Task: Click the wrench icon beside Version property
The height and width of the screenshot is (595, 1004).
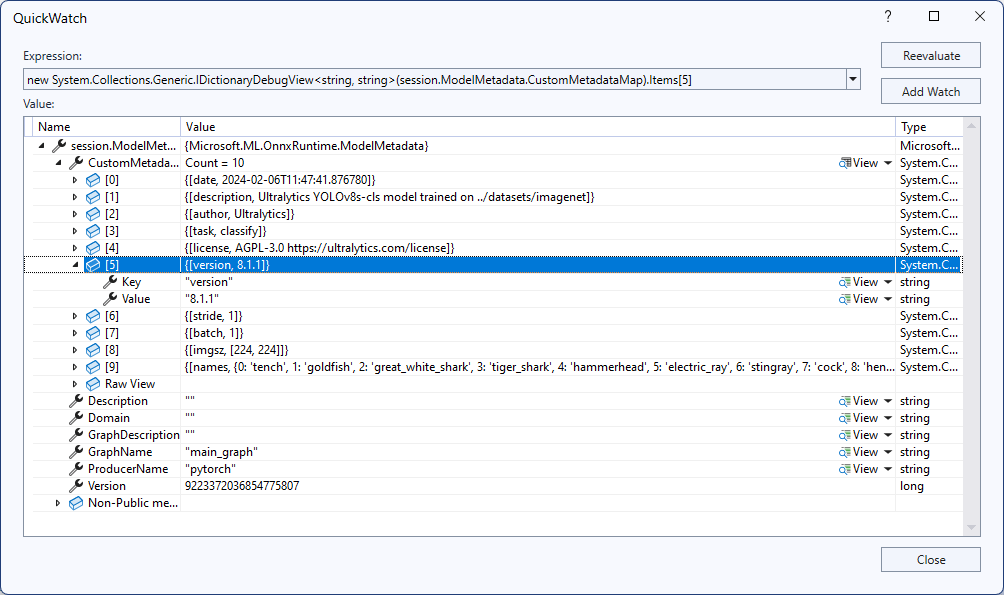Action: [x=76, y=486]
